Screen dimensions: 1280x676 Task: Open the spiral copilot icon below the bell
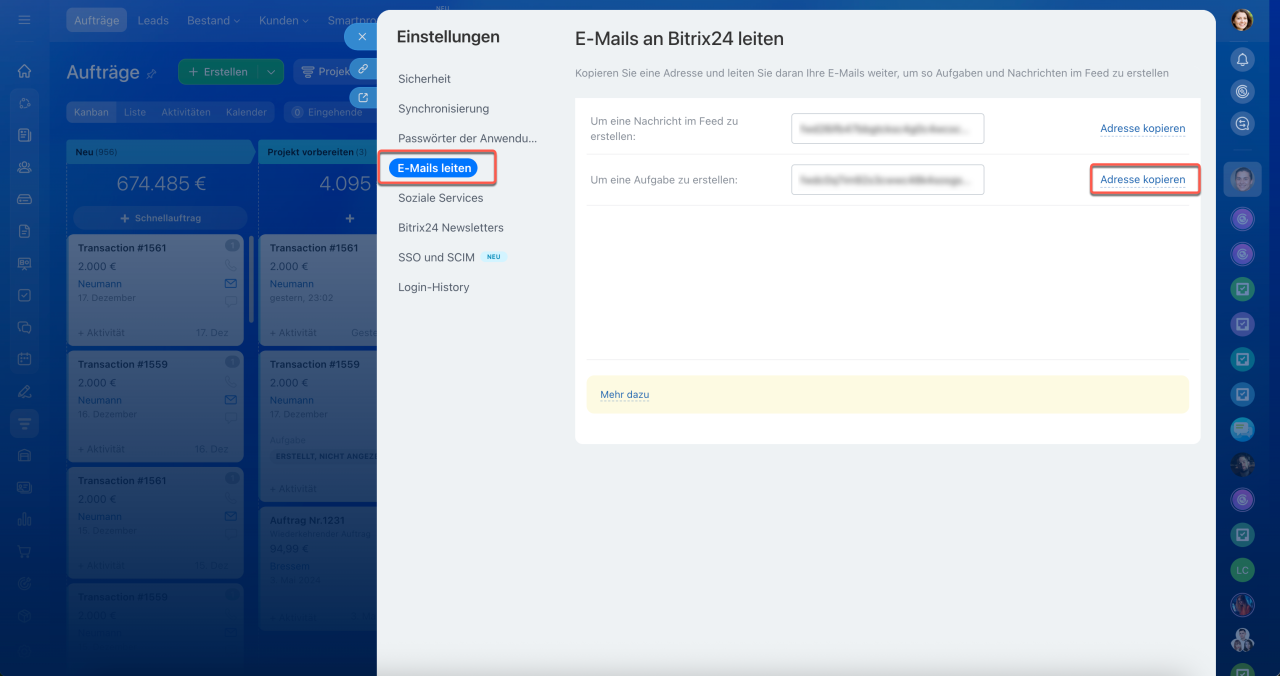(1242, 92)
